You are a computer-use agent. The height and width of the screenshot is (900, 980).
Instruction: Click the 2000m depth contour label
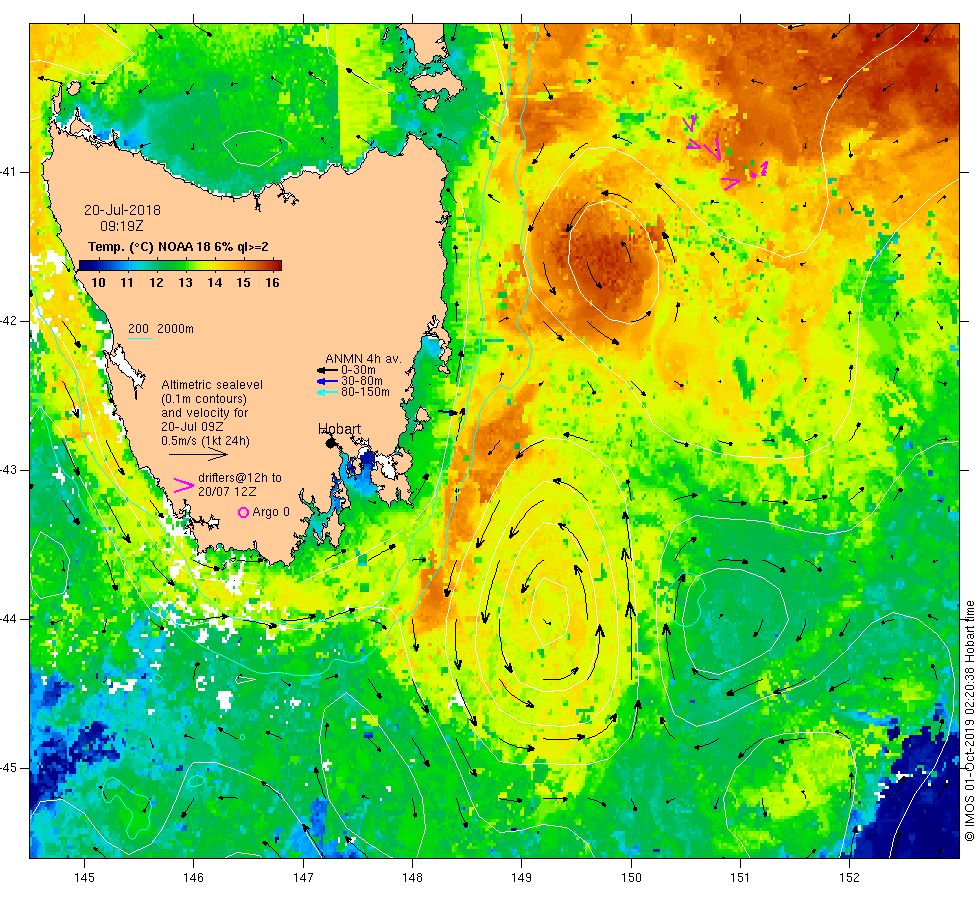(x=176, y=329)
